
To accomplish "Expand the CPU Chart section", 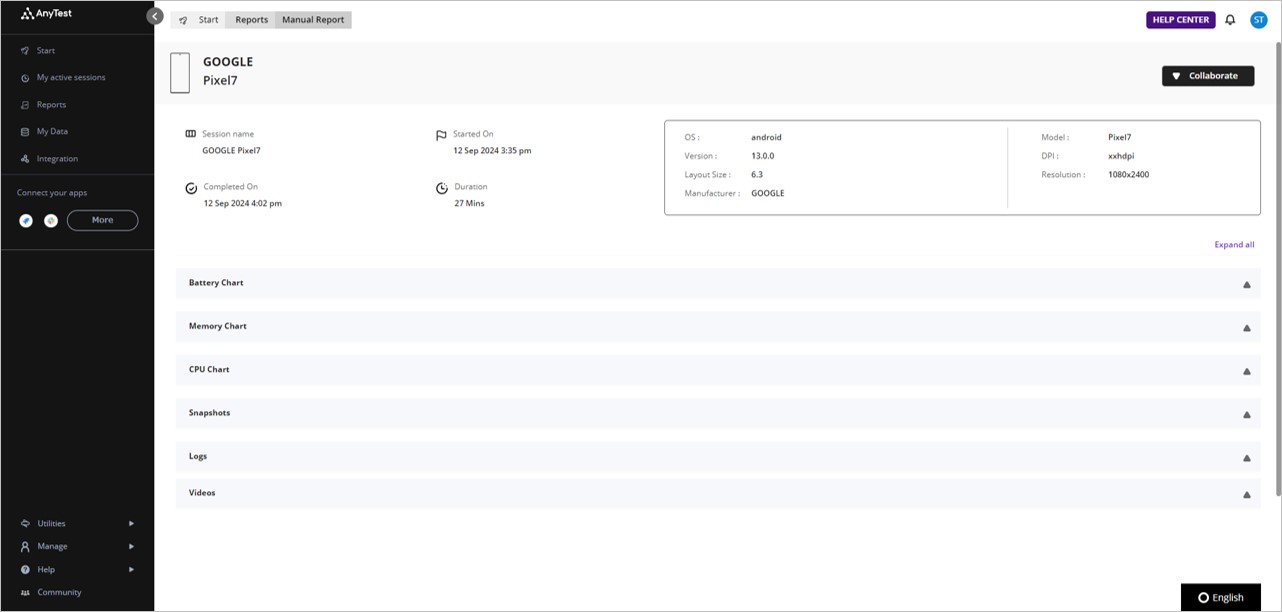I will point(718,370).
